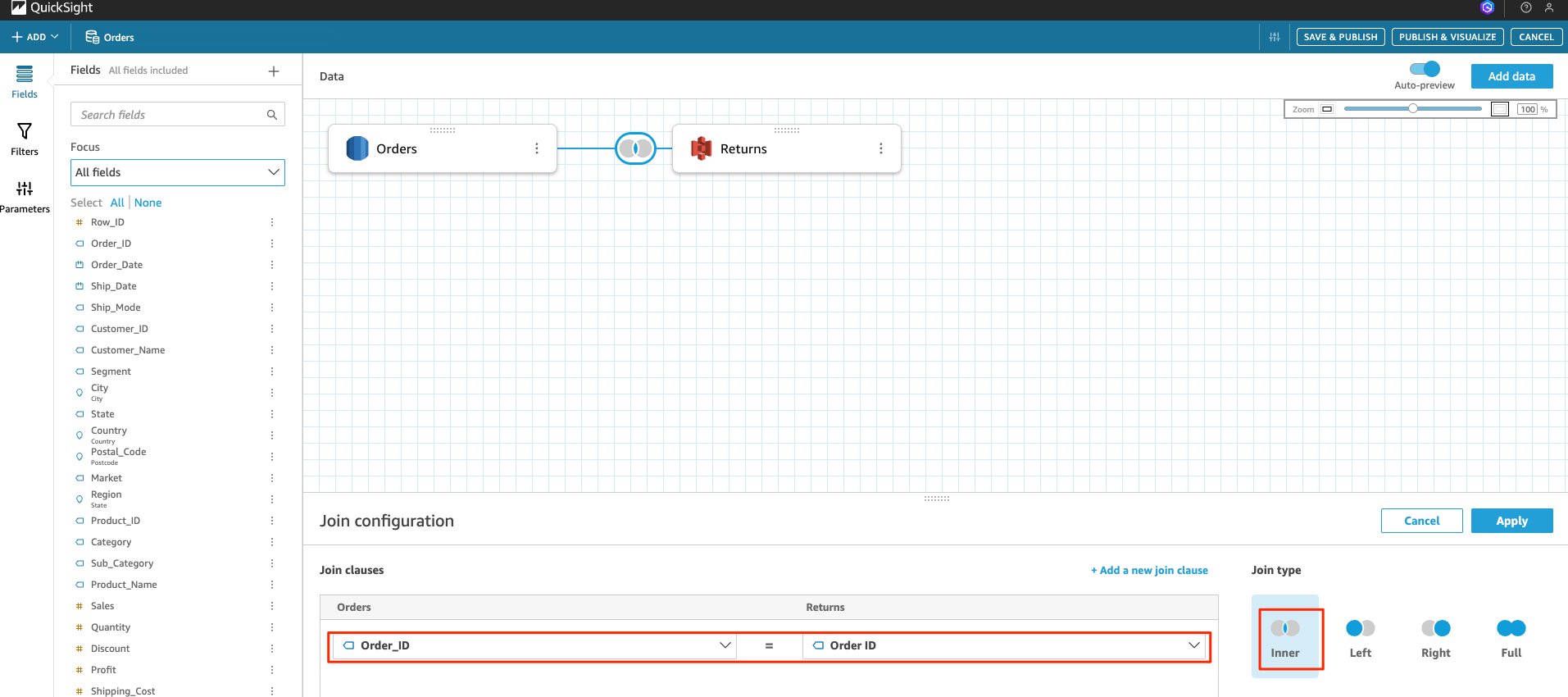Click the purple assistant icon in top bar
The image size is (1568, 697).
coord(1487,7)
